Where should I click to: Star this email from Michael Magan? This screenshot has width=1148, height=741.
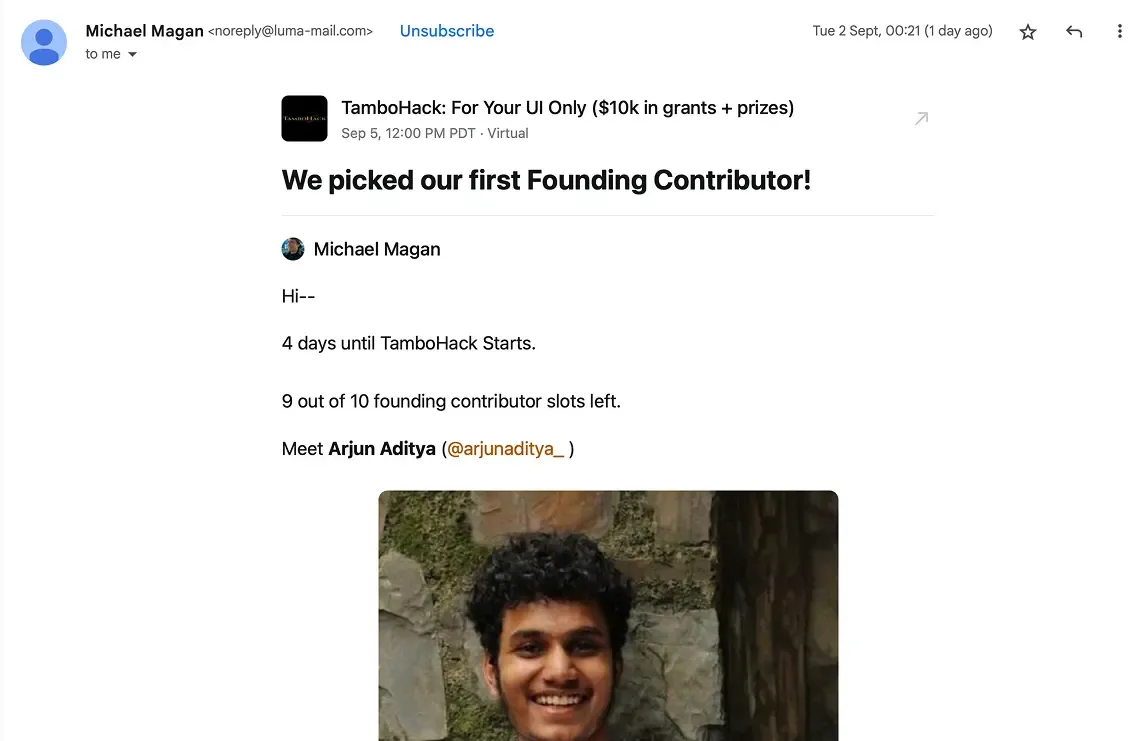1028,32
